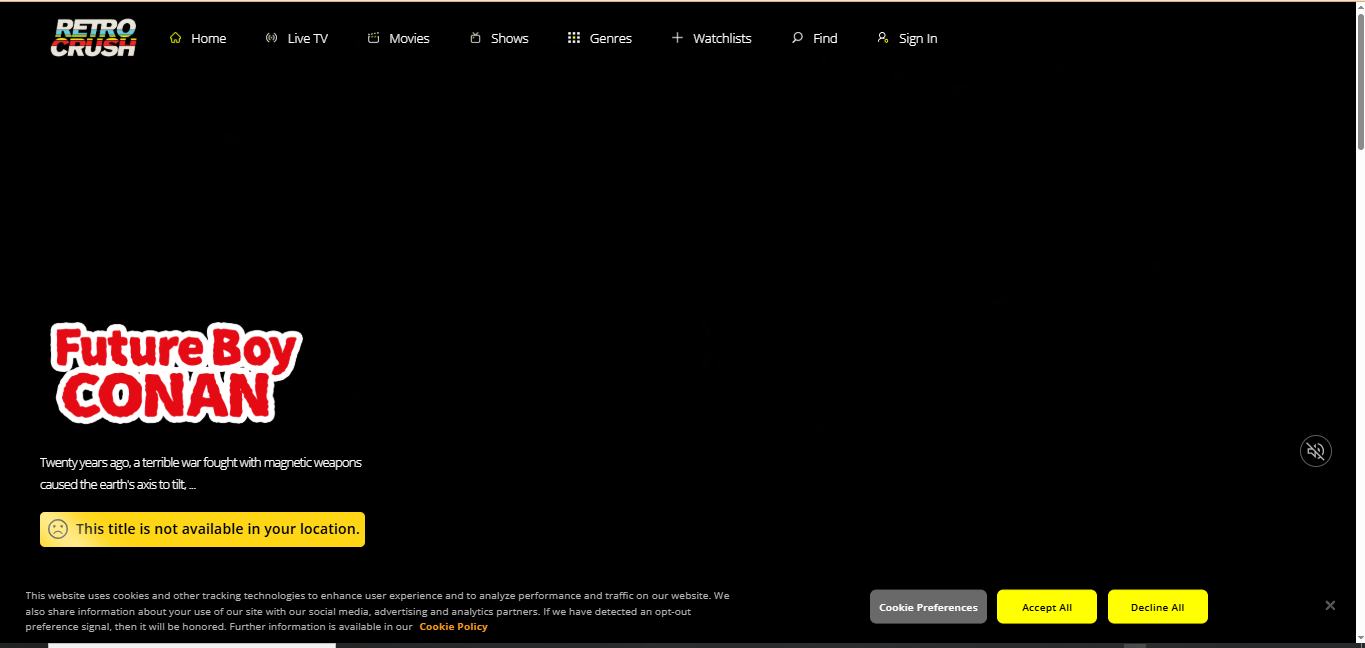Click the grid icon beside Genres
The width and height of the screenshot is (1365, 648).
pos(574,38)
